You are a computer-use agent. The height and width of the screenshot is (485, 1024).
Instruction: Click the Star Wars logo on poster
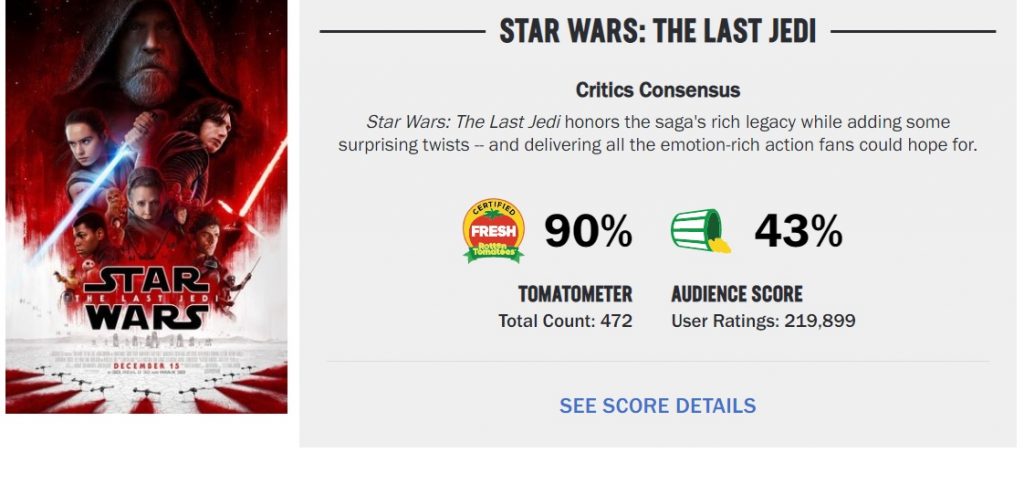146,298
